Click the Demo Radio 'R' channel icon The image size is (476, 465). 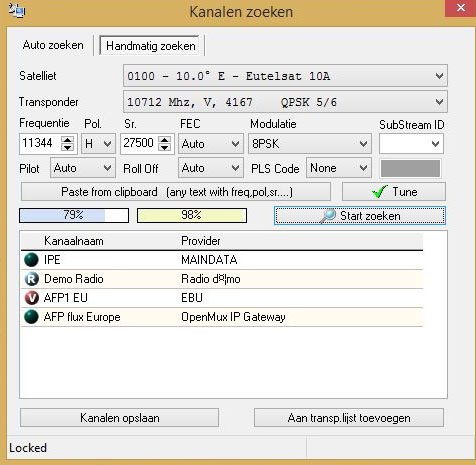(31, 279)
